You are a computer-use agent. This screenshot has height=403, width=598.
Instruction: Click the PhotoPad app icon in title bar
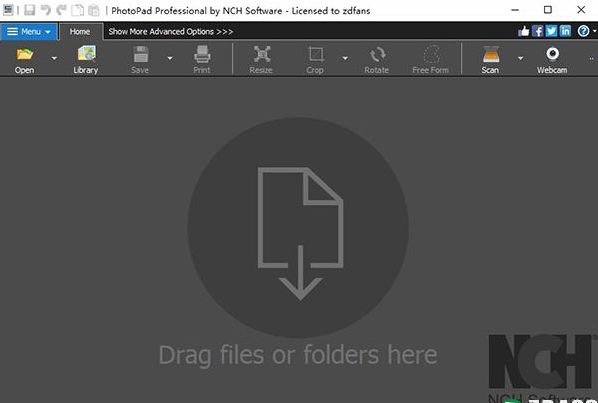click(8, 10)
